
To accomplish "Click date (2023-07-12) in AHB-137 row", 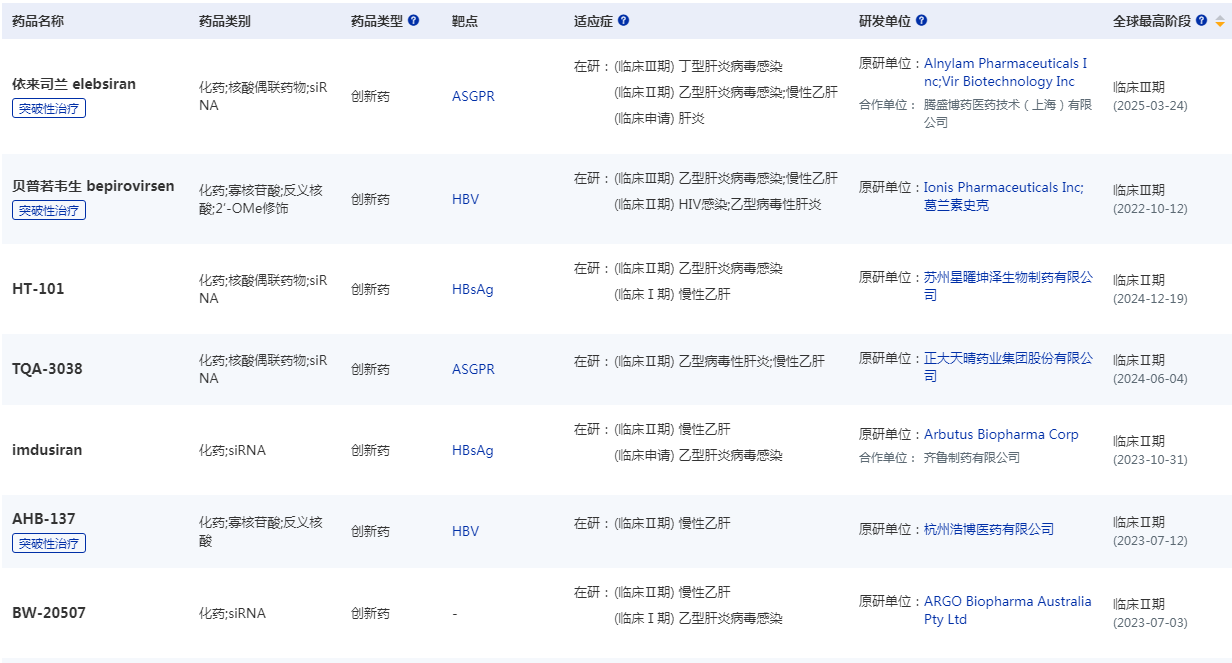I will click(1150, 541).
